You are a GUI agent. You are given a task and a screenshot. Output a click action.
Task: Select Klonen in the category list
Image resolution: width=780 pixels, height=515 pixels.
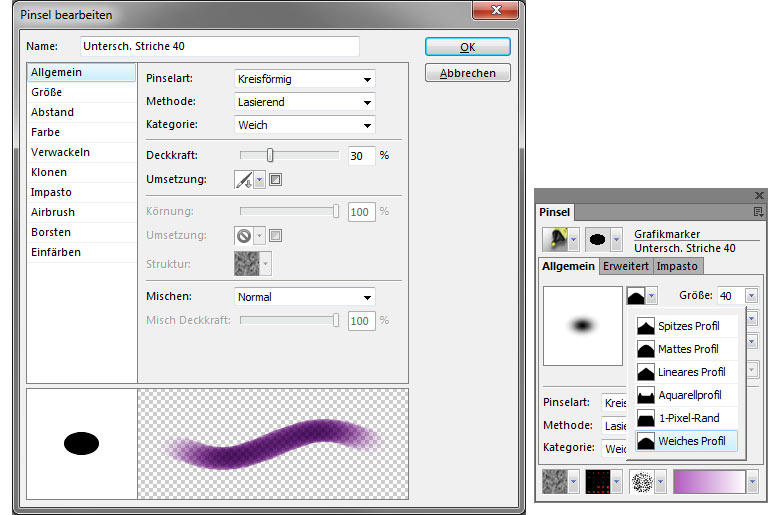click(81, 172)
